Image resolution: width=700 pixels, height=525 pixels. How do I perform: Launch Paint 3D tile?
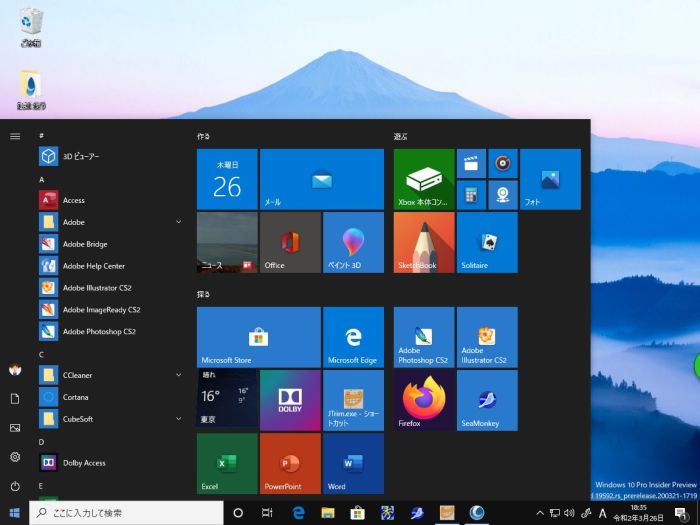pos(353,242)
